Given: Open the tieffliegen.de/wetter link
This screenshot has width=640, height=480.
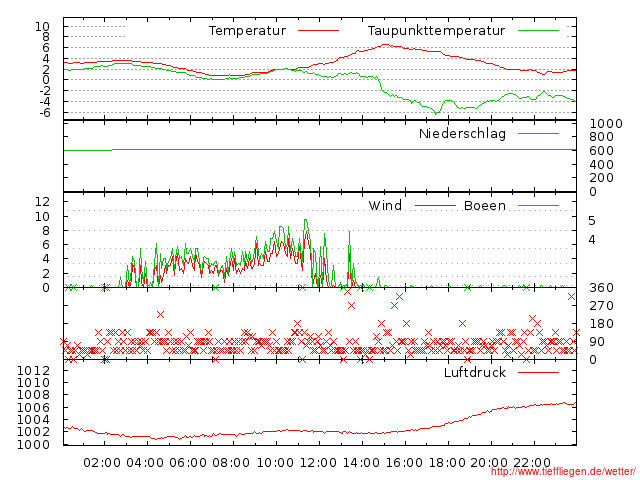Looking at the screenshot, I should [563, 471].
